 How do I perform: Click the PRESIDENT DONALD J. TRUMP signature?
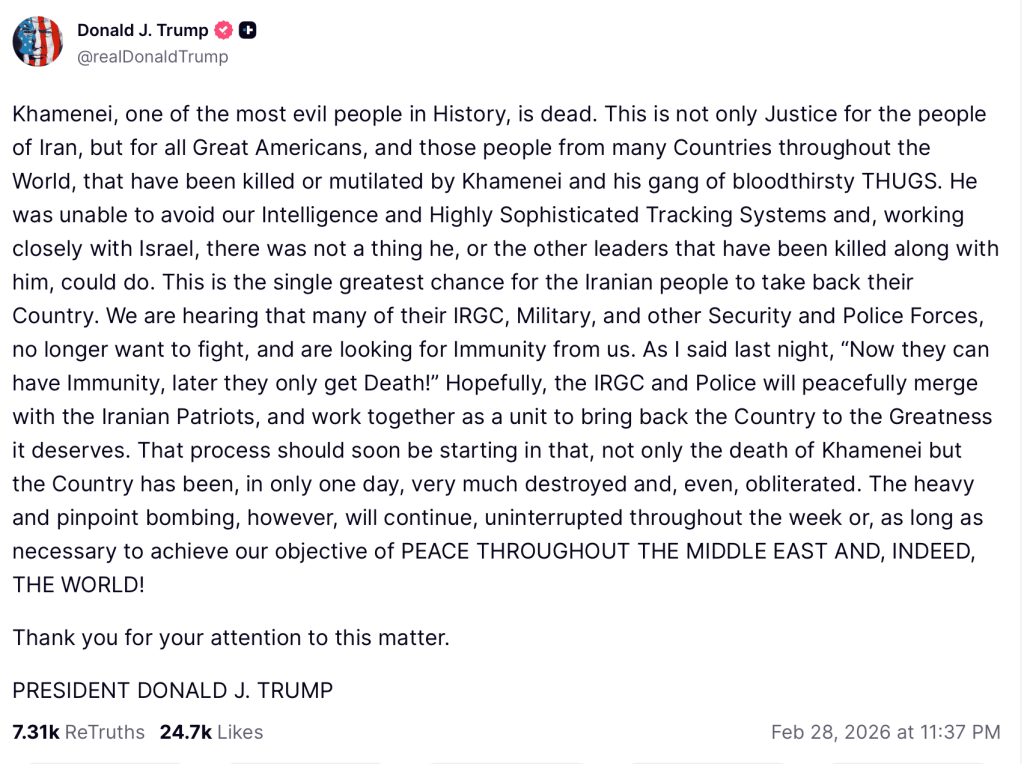173,690
